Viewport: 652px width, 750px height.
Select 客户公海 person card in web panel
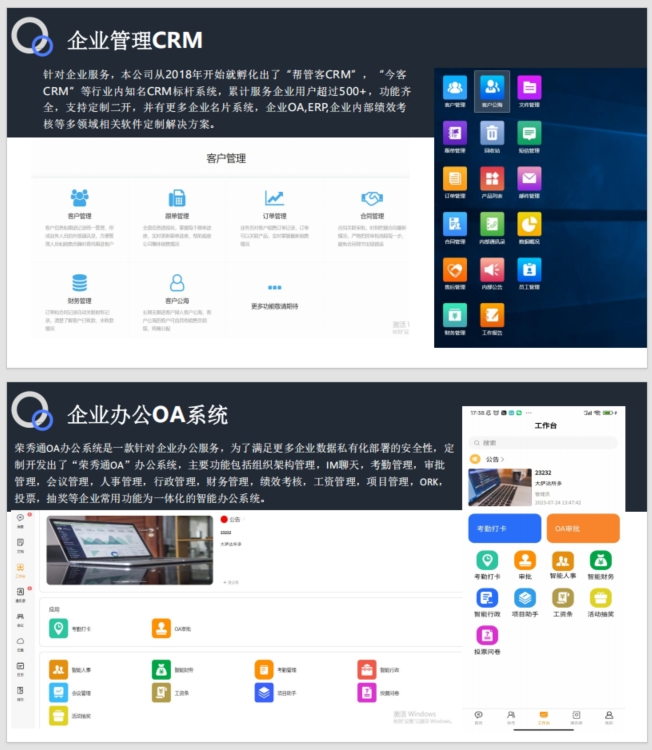point(177,302)
